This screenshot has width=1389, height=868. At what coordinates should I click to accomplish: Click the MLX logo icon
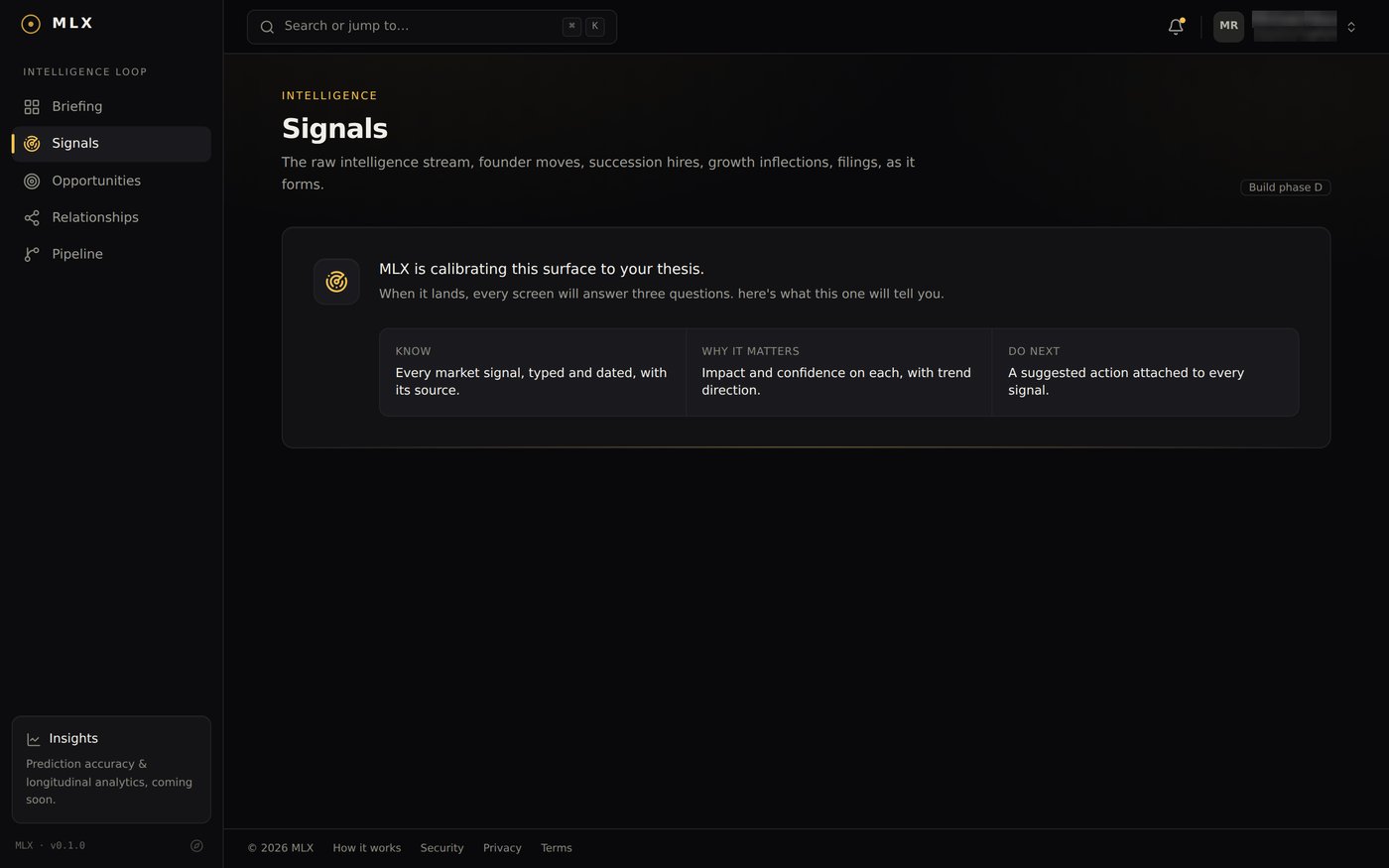click(x=31, y=24)
